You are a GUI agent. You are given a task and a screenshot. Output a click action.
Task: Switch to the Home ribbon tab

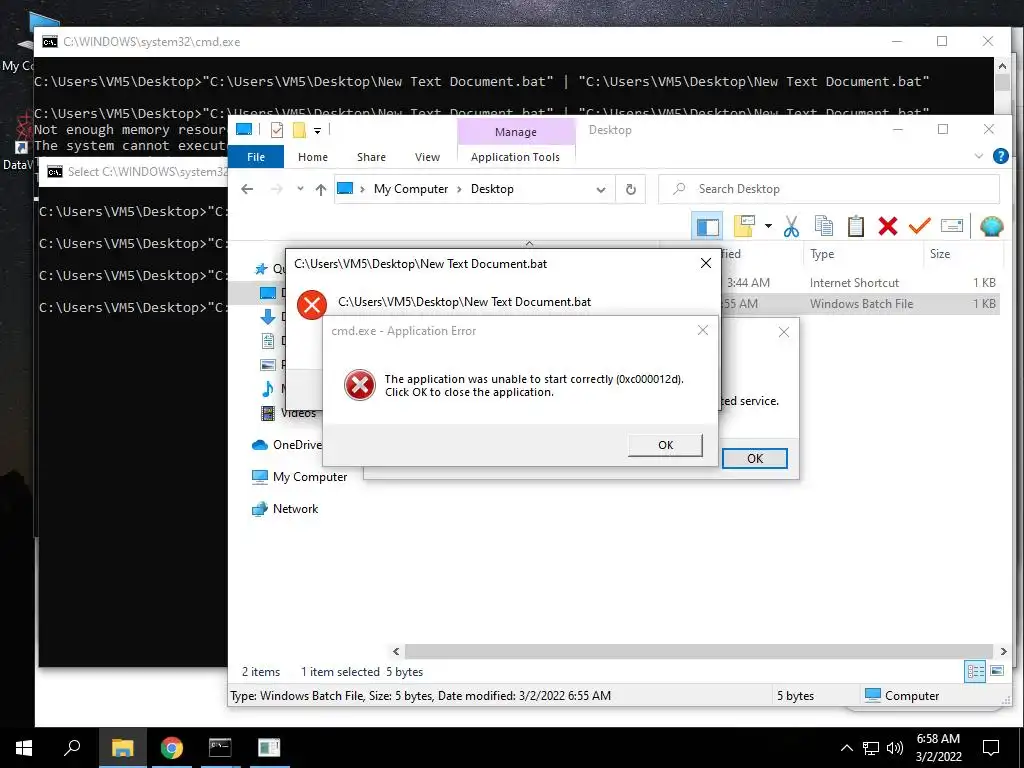[x=313, y=157]
